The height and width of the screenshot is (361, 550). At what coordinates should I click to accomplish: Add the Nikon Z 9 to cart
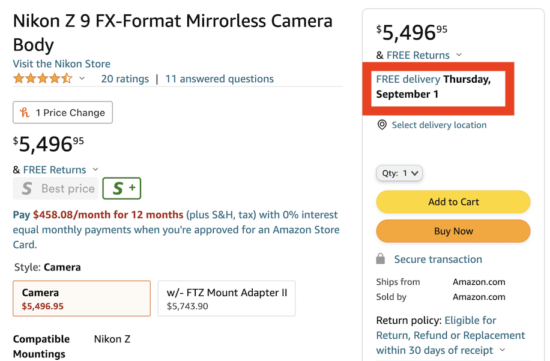(x=453, y=202)
